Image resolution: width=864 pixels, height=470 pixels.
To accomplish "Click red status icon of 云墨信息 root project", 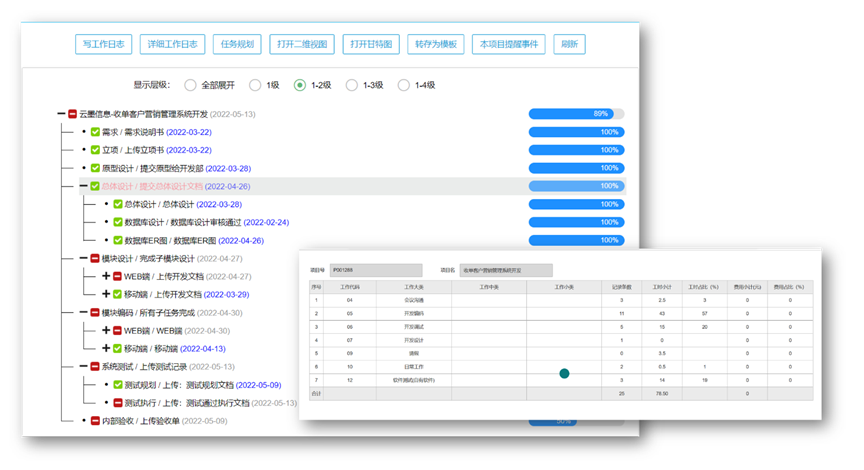I will tap(72, 114).
